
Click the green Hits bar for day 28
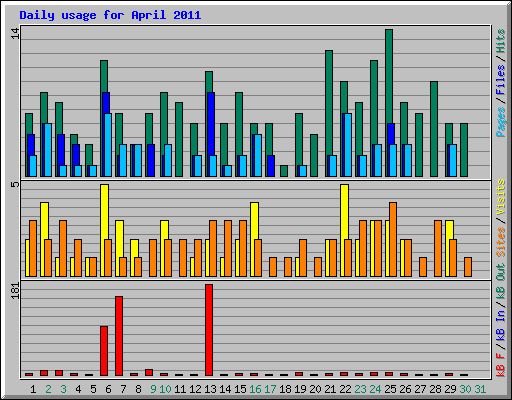pyautogui.click(x=434, y=129)
